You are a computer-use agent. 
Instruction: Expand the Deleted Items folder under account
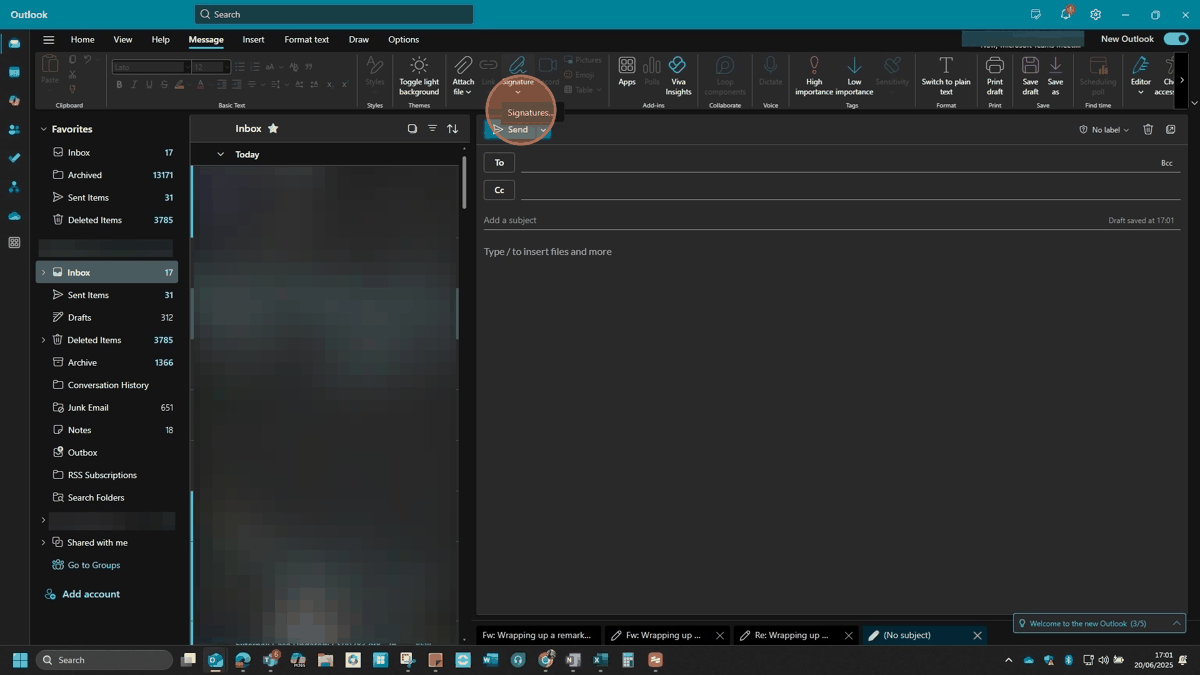tap(43, 340)
